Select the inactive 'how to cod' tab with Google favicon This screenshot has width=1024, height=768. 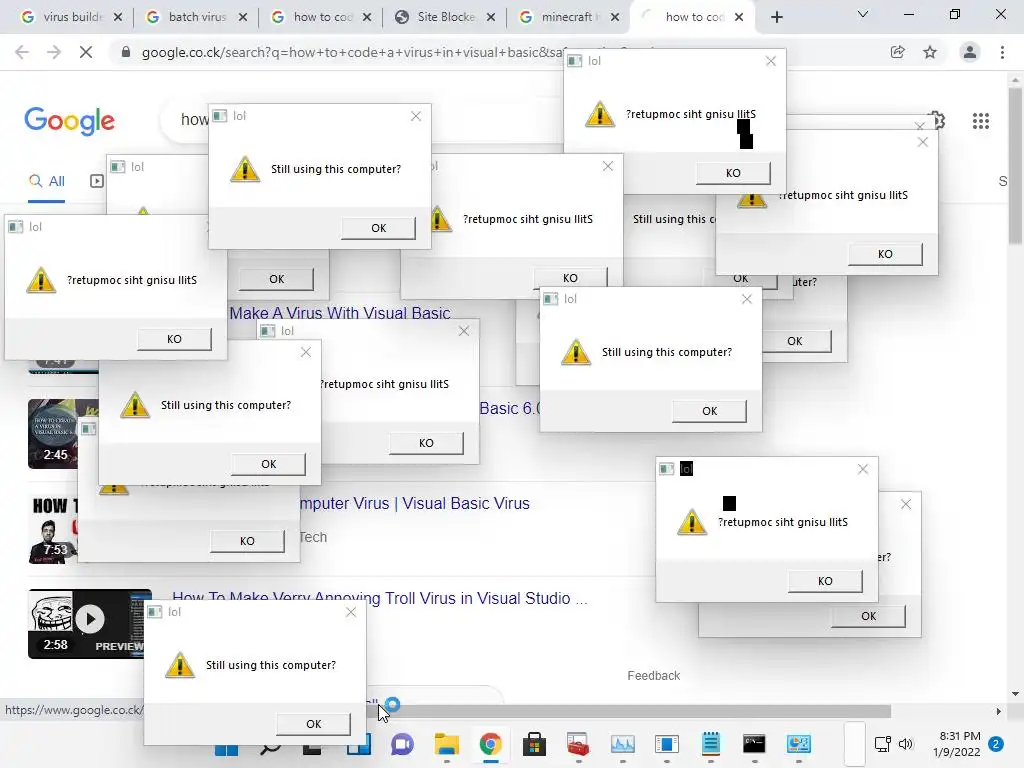point(320,17)
